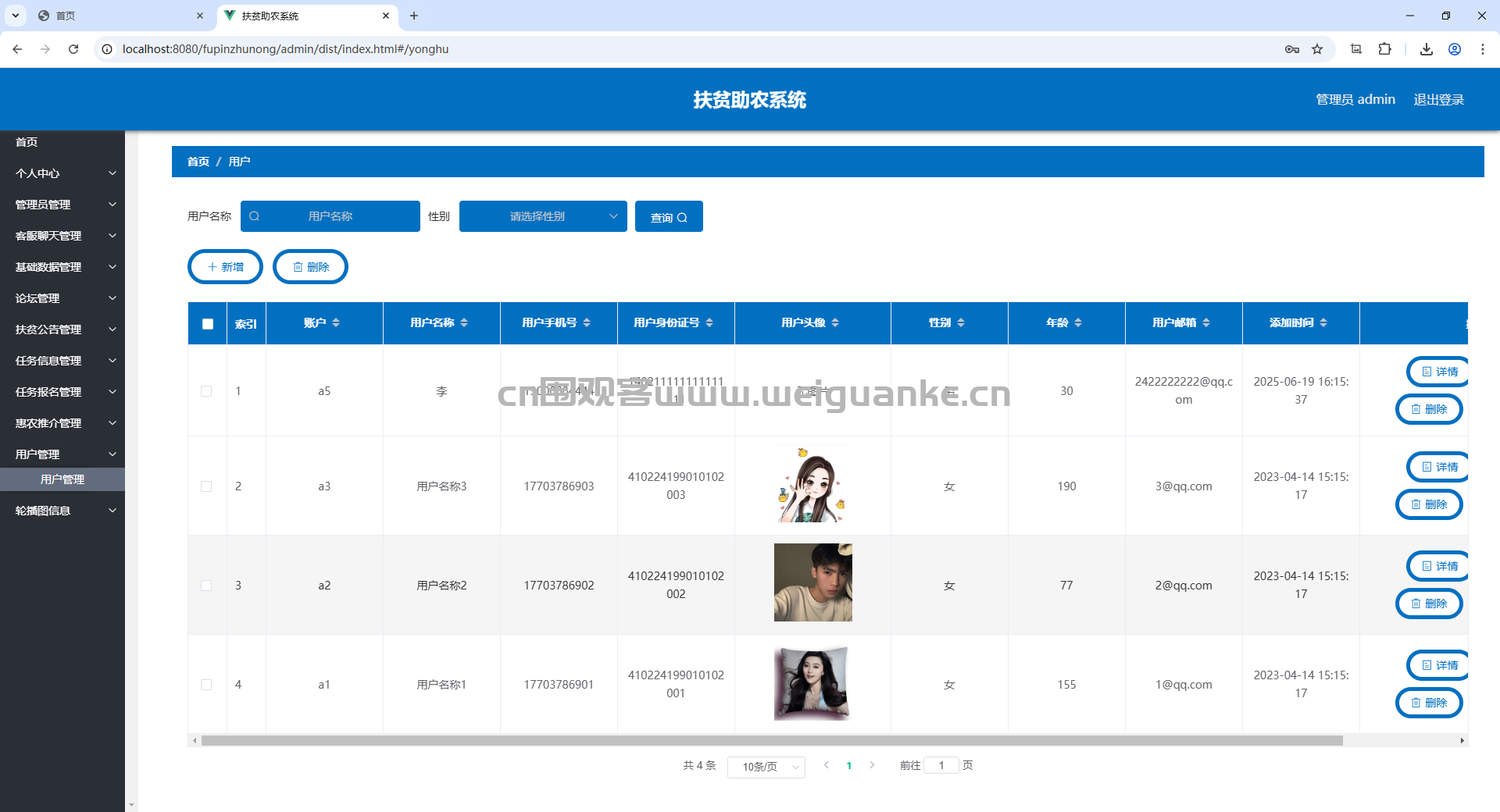This screenshot has height=812, width=1500.
Task: Open the Chrome profile icon
Action: [1455, 49]
